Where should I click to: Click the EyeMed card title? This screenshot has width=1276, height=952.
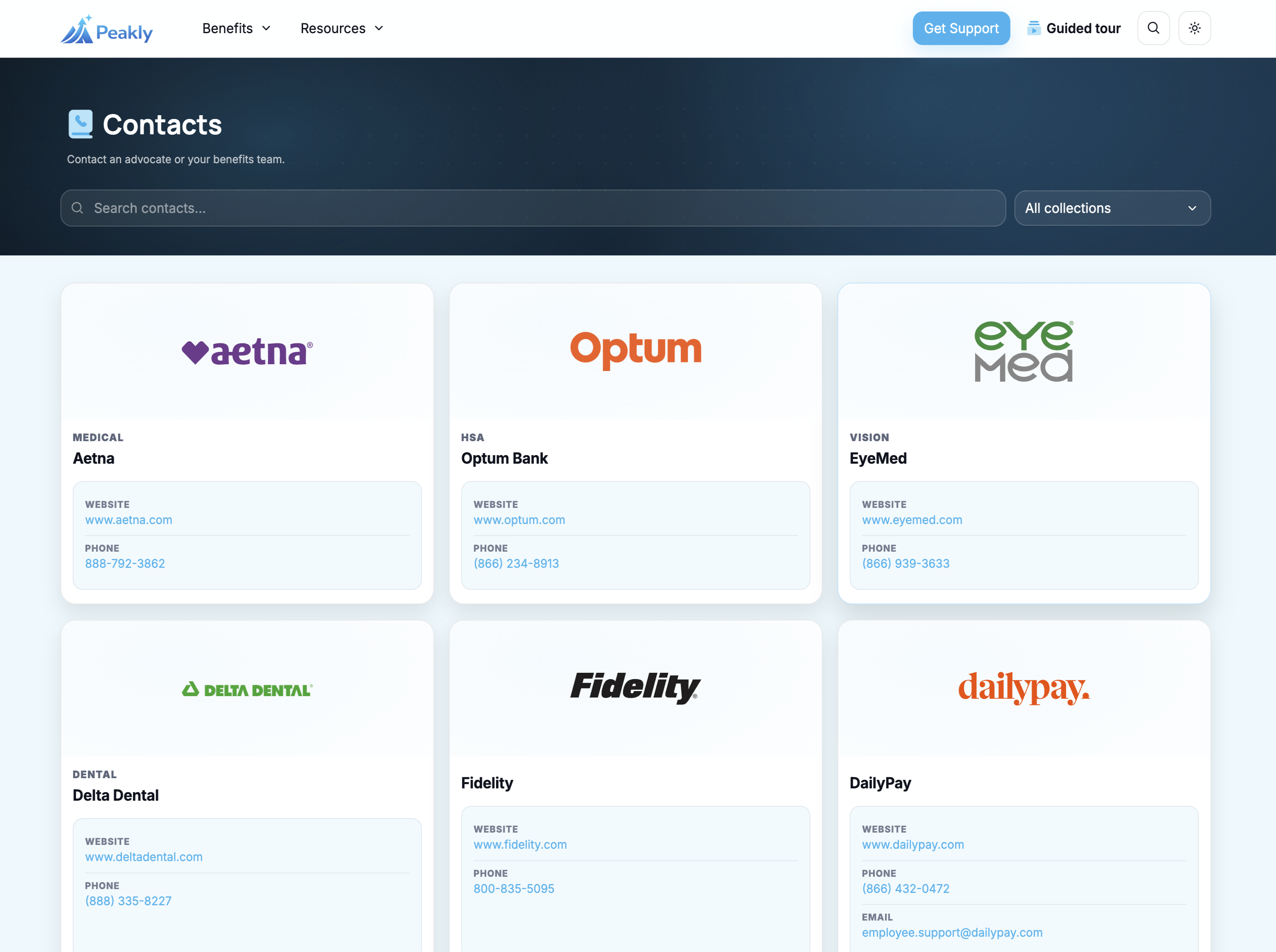point(878,458)
